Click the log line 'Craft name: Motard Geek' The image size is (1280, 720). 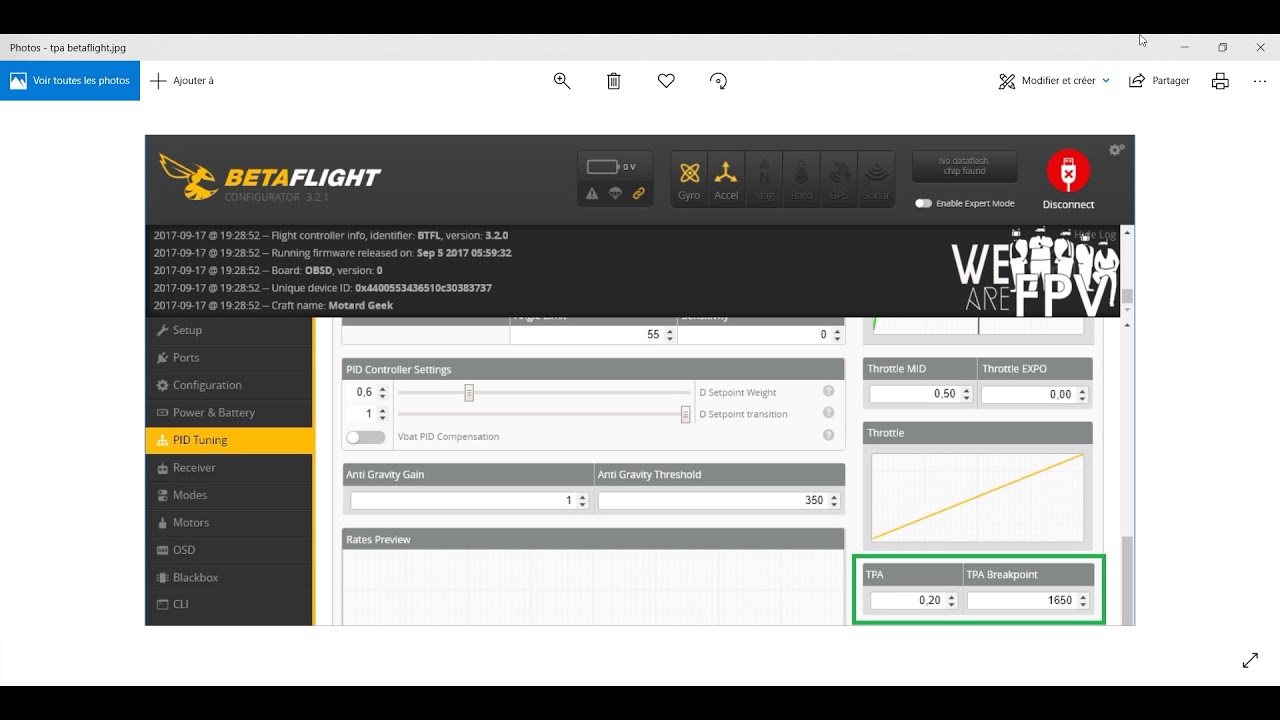[x=273, y=306]
